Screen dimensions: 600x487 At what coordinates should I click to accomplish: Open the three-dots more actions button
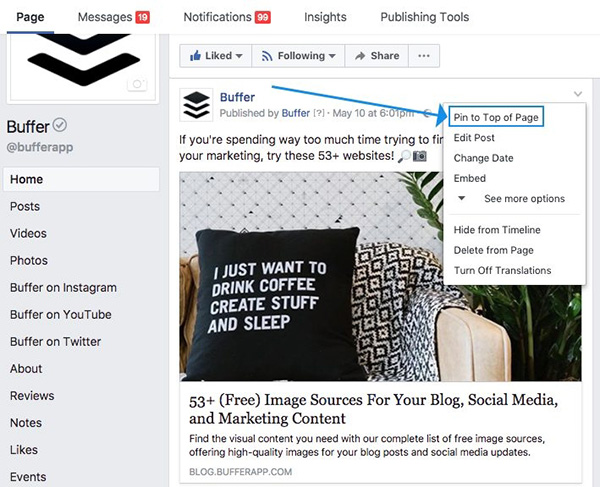pos(425,56)
